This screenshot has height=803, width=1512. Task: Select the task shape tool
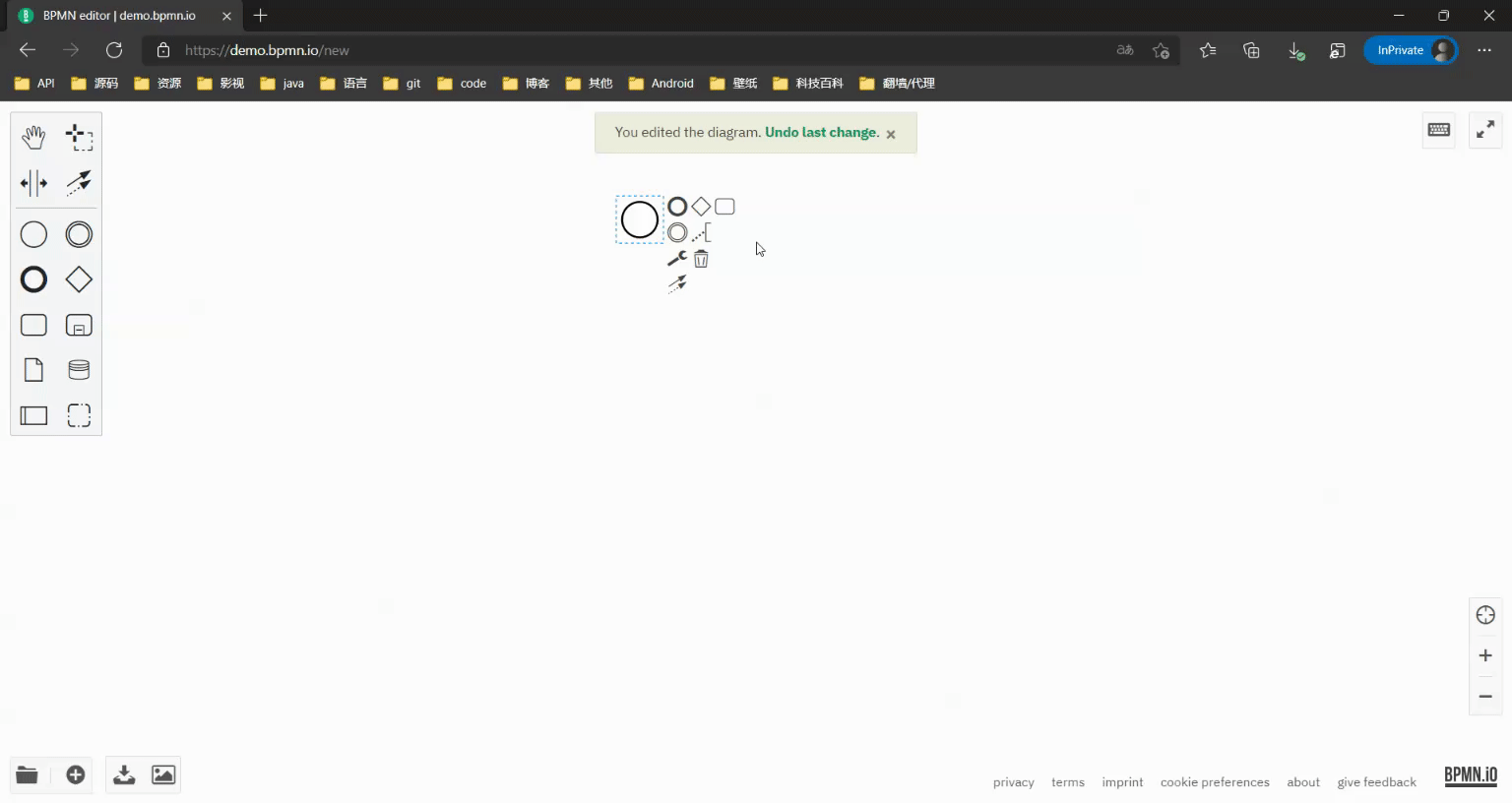coord(33,325)
